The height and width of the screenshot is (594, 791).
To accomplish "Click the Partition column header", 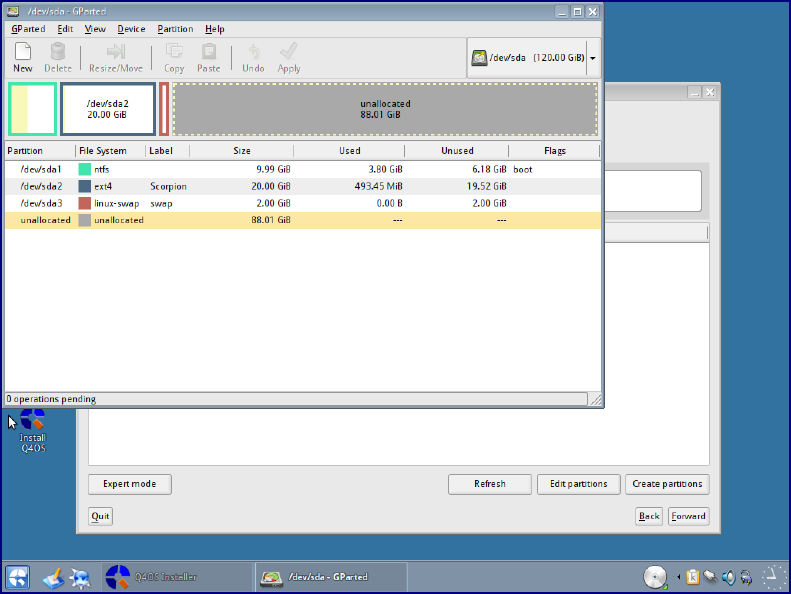I will click(x=40, y=151).
